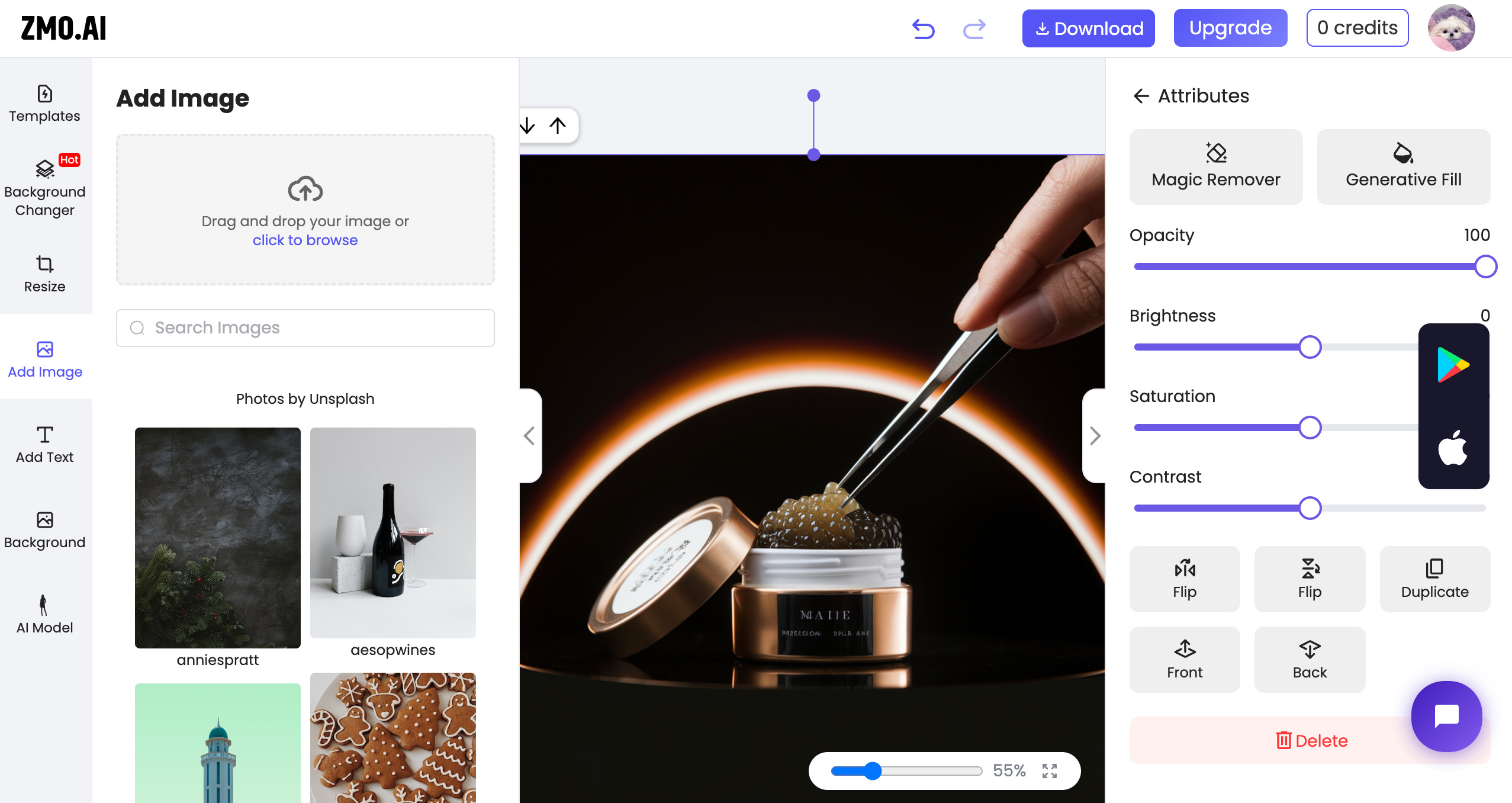1512x803 pixels.
Task: Bring the layer to Front
Action: pos(1185,660)
